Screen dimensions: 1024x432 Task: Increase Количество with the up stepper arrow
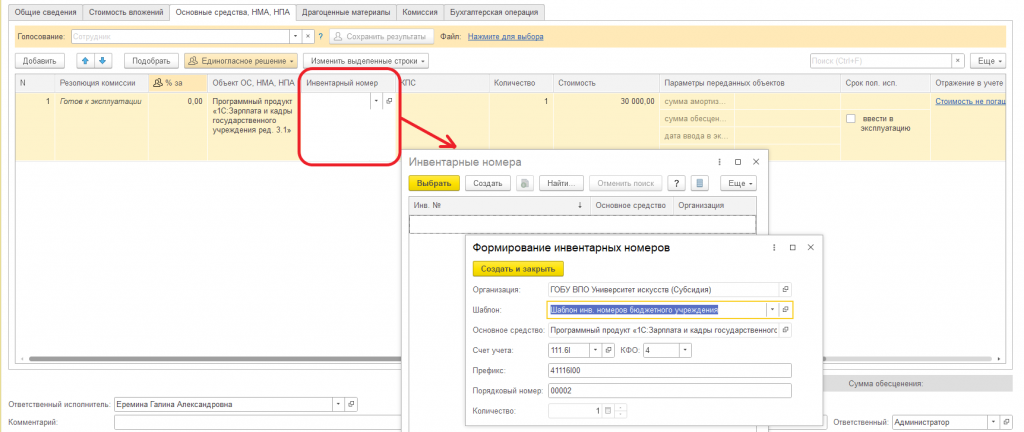[x=620, y=408]
